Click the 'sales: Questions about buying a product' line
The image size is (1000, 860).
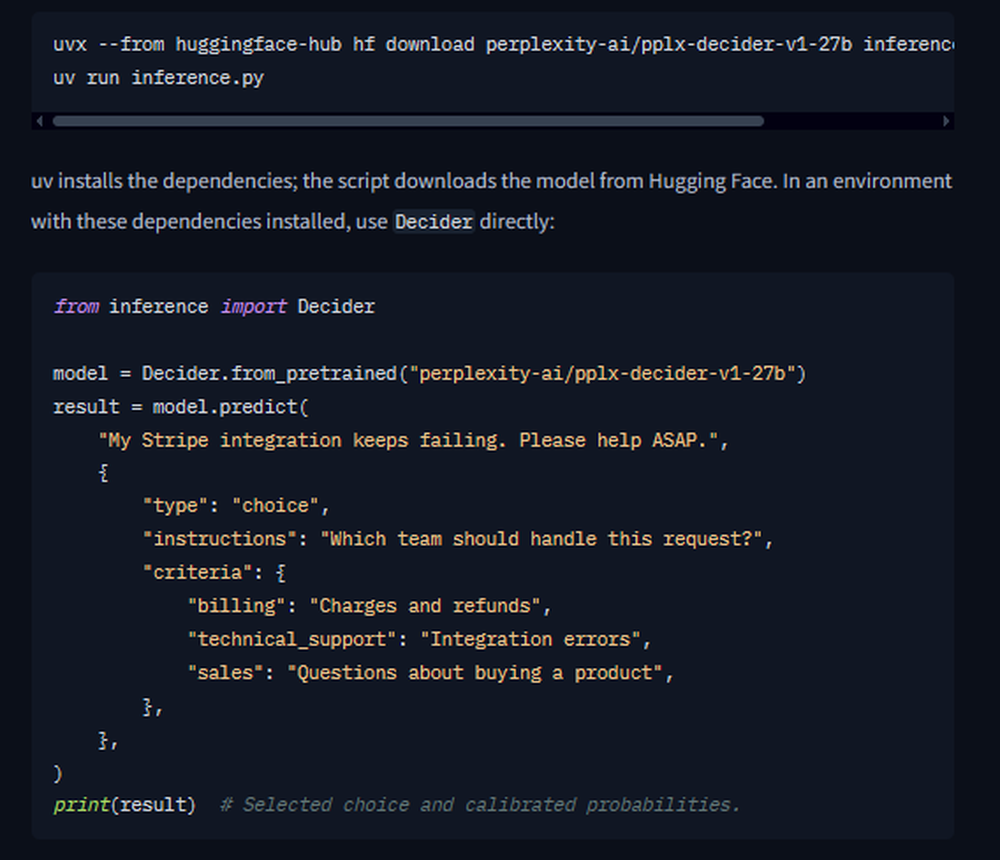tap(430, 672)
